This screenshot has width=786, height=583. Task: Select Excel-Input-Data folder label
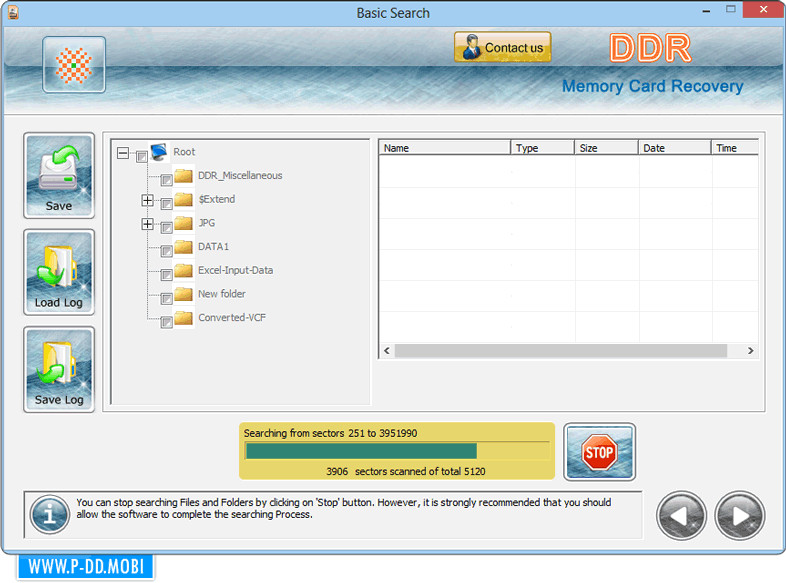236,270
